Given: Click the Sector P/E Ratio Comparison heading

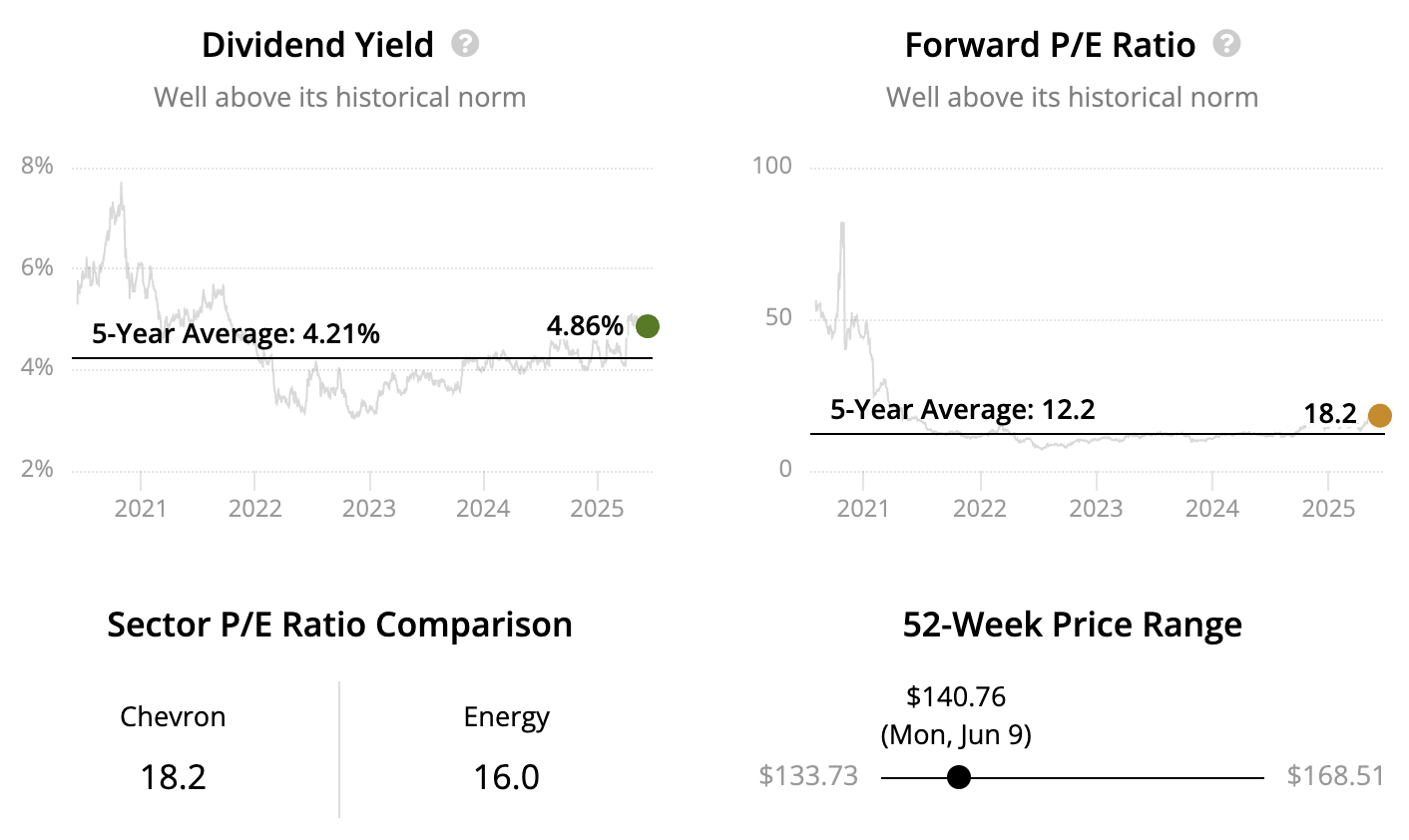Looking at the screenshot, I should (339, 626).
